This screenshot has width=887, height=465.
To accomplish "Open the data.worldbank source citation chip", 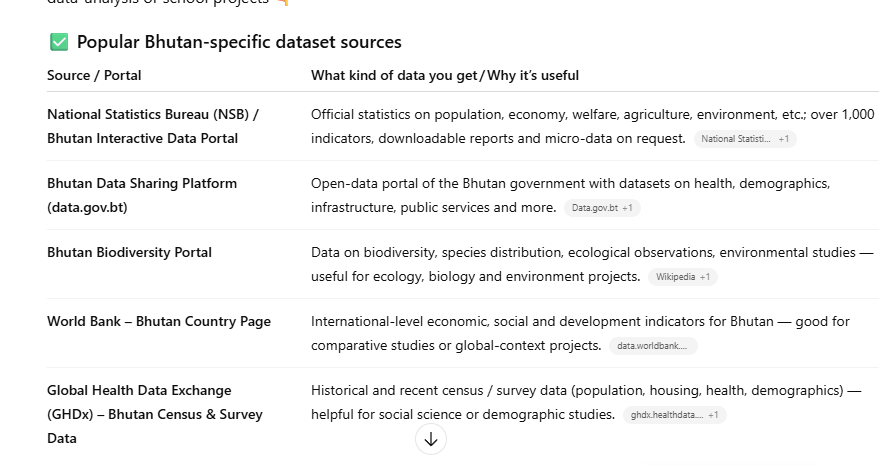I will point(653,346).
